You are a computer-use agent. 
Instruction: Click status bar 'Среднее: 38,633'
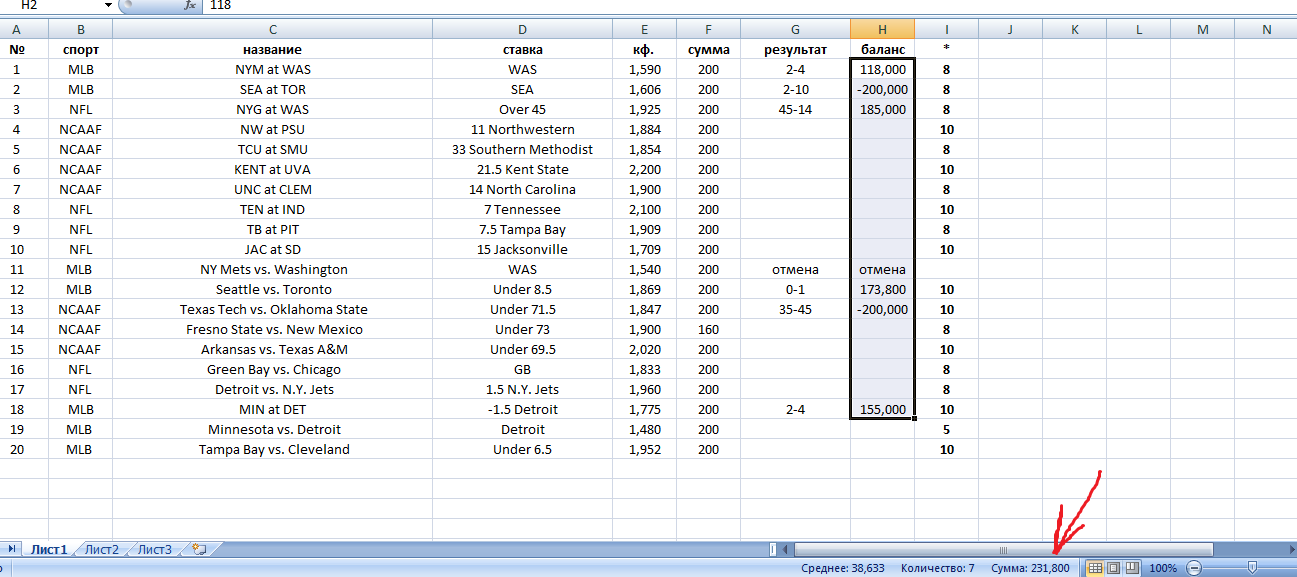843,568
